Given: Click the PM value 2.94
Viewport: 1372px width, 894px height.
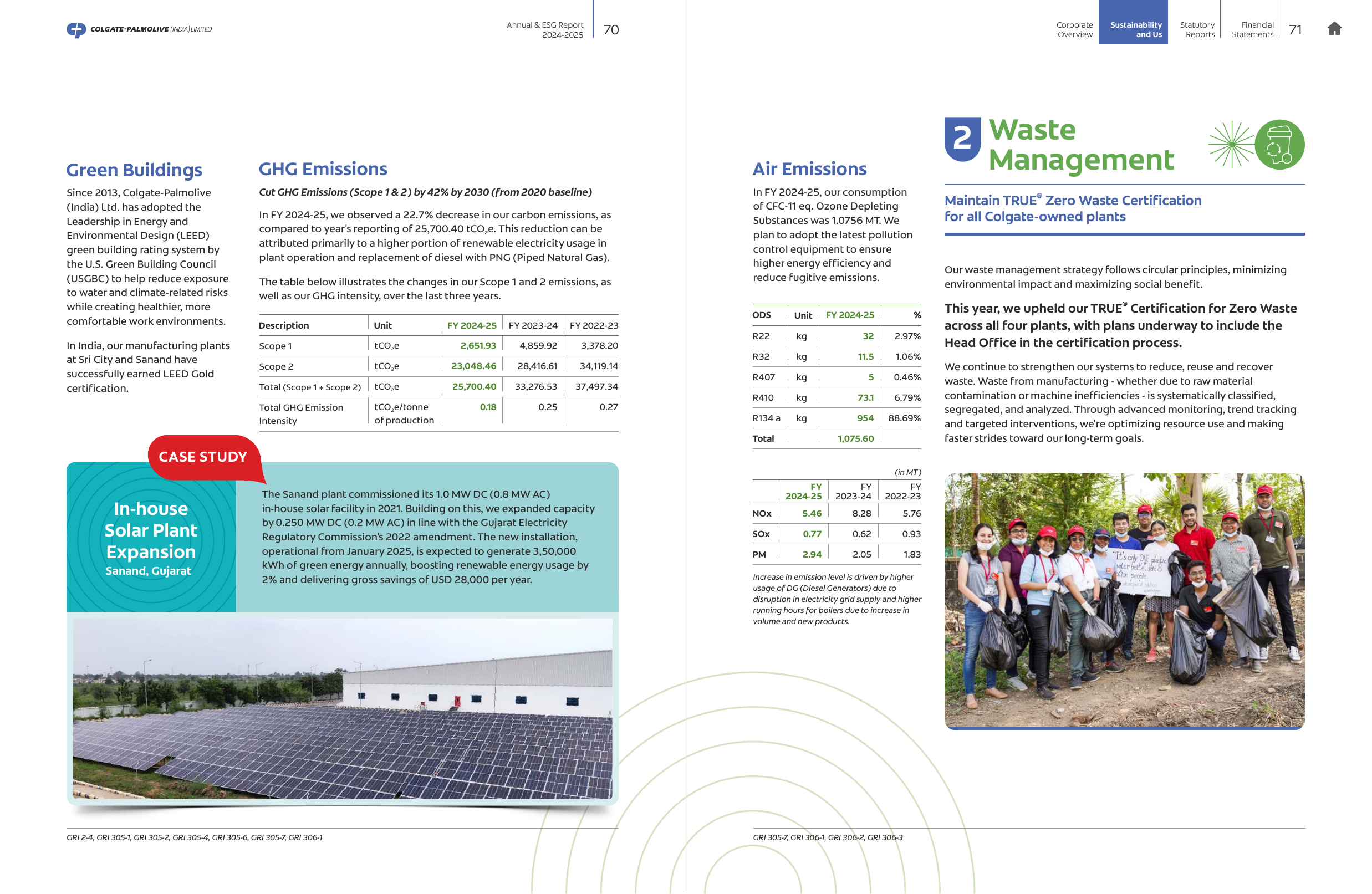Looking at the screenshot, I should pyautogui.click(x=812, y=554).
